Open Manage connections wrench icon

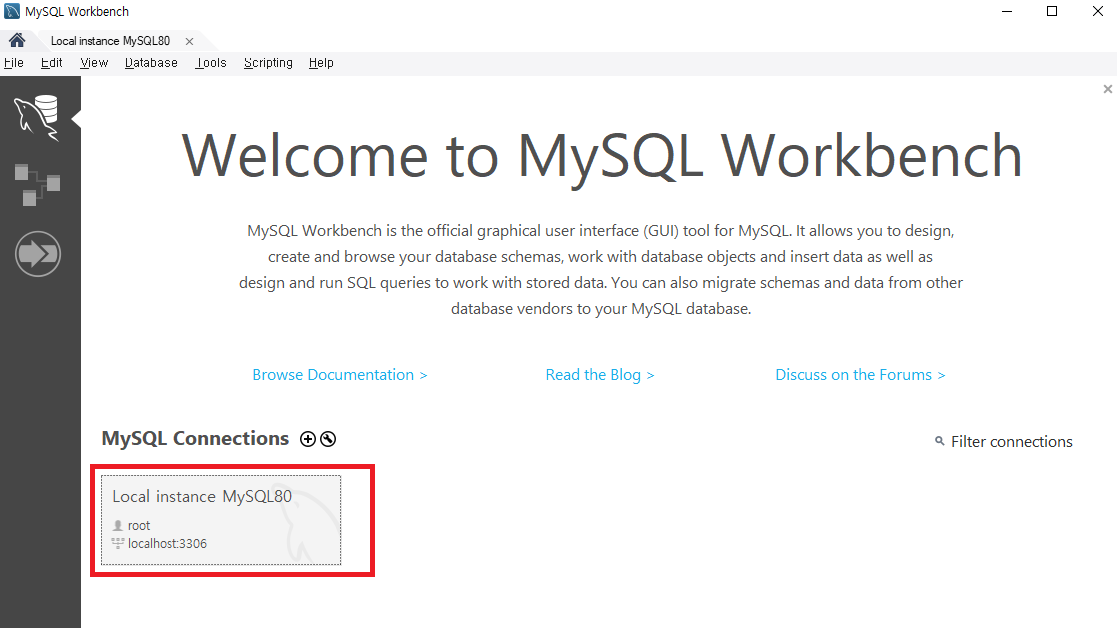[x=328, y=439]
